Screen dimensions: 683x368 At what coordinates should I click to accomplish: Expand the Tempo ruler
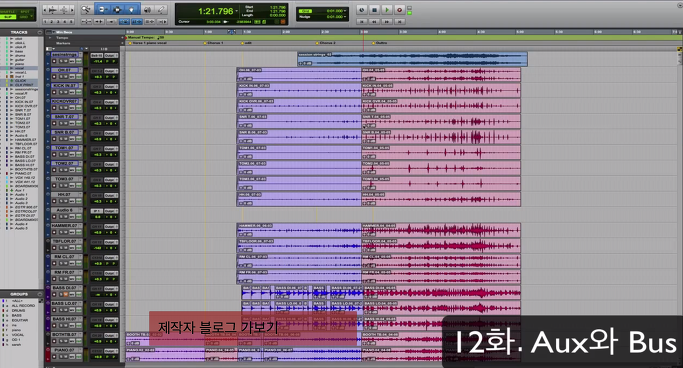coord(50,38)
